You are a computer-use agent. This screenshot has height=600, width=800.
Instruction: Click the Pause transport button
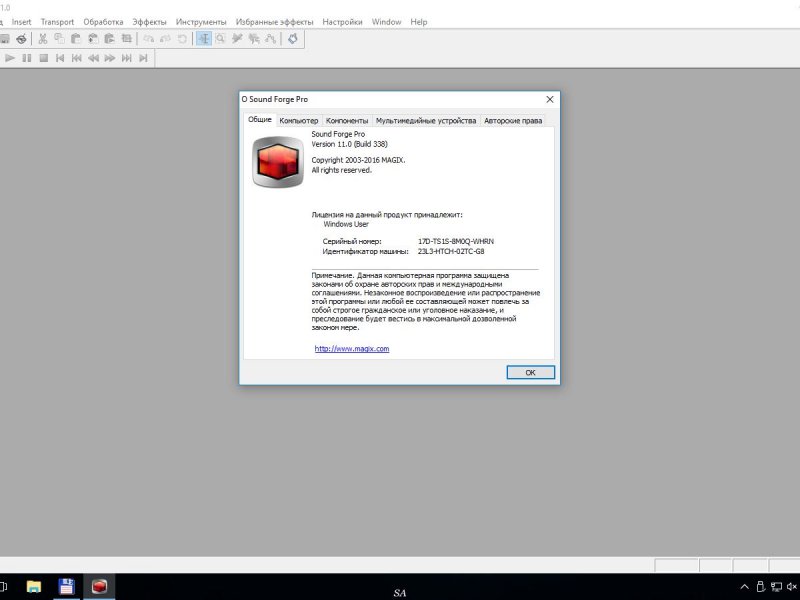(27, 58)
